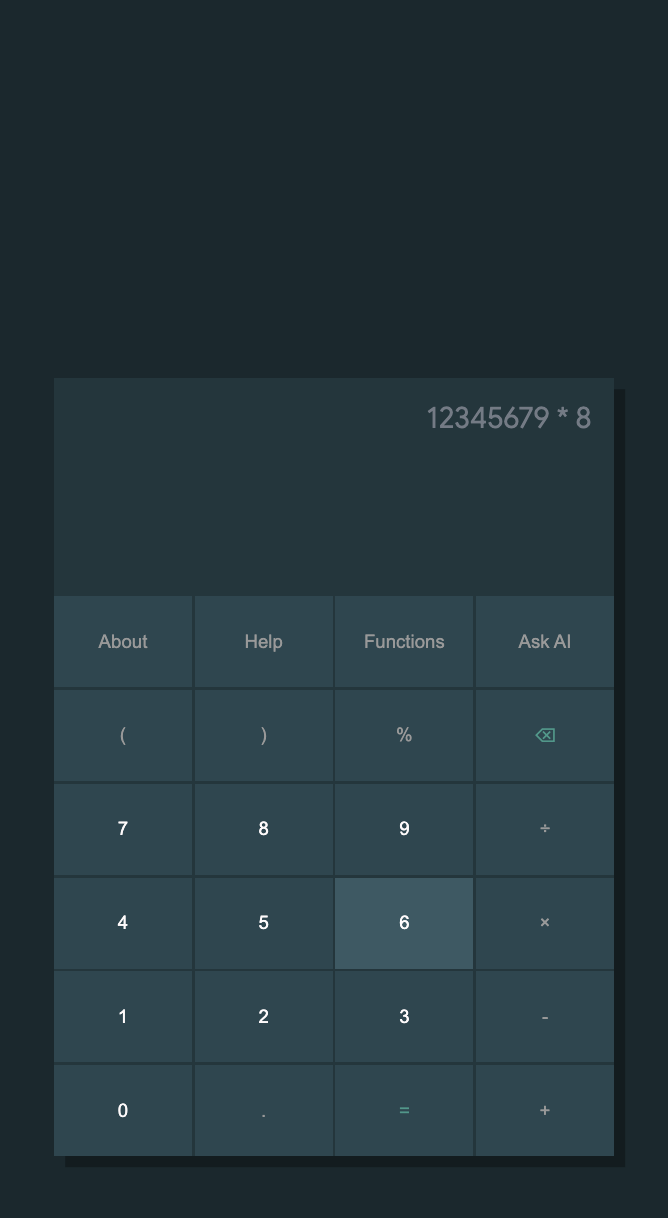
Task: Click the expression display showing 12345679 * 8
Action: (508, 418)
